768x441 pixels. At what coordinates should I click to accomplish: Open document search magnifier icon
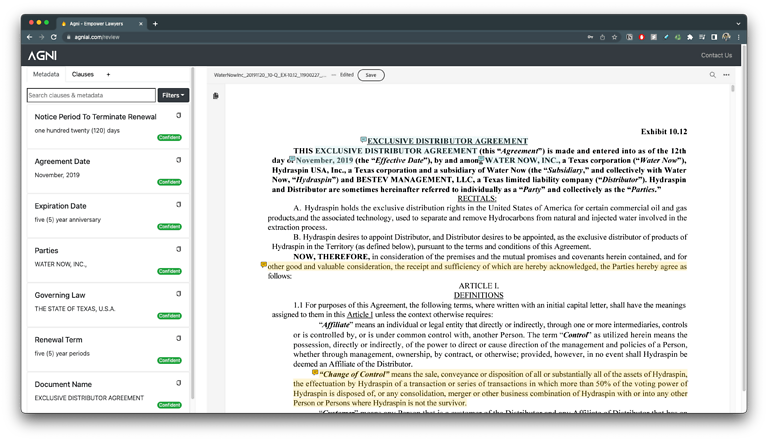(713, 75)
